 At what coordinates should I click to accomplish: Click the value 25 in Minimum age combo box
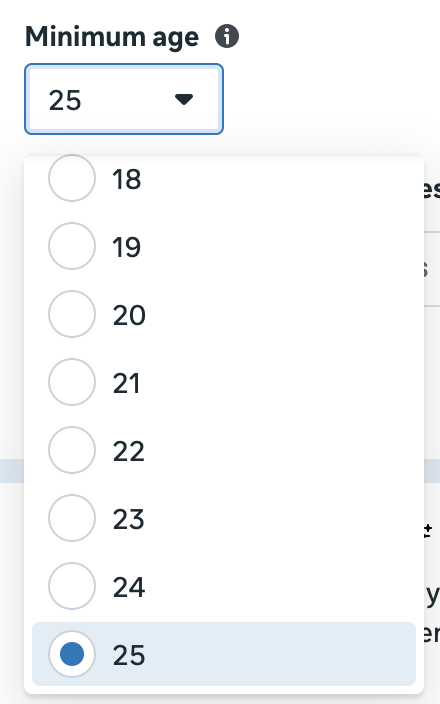[x=65, y=100]
